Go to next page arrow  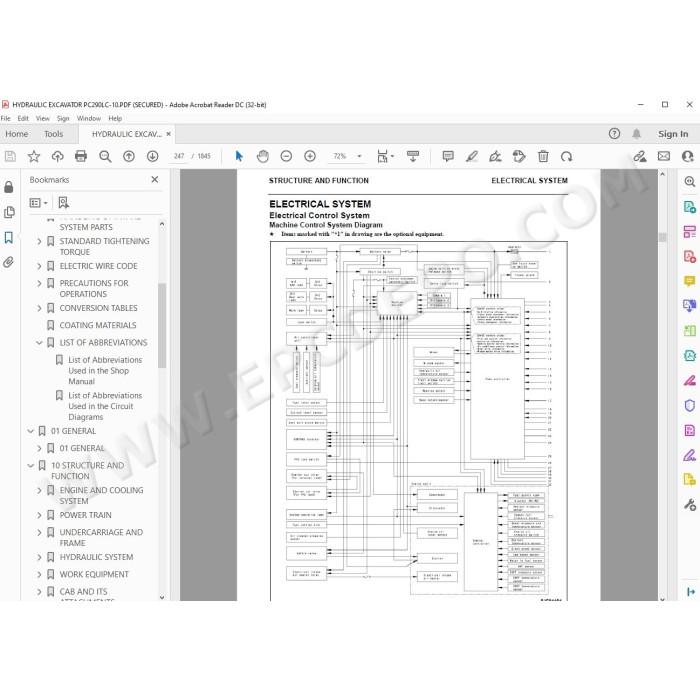click(x=152, y=156)
